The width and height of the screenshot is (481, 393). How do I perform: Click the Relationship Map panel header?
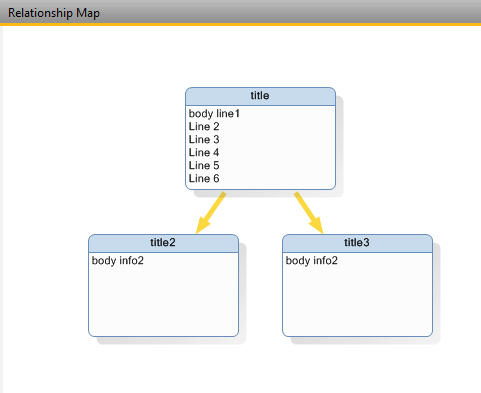click(240, 12)
